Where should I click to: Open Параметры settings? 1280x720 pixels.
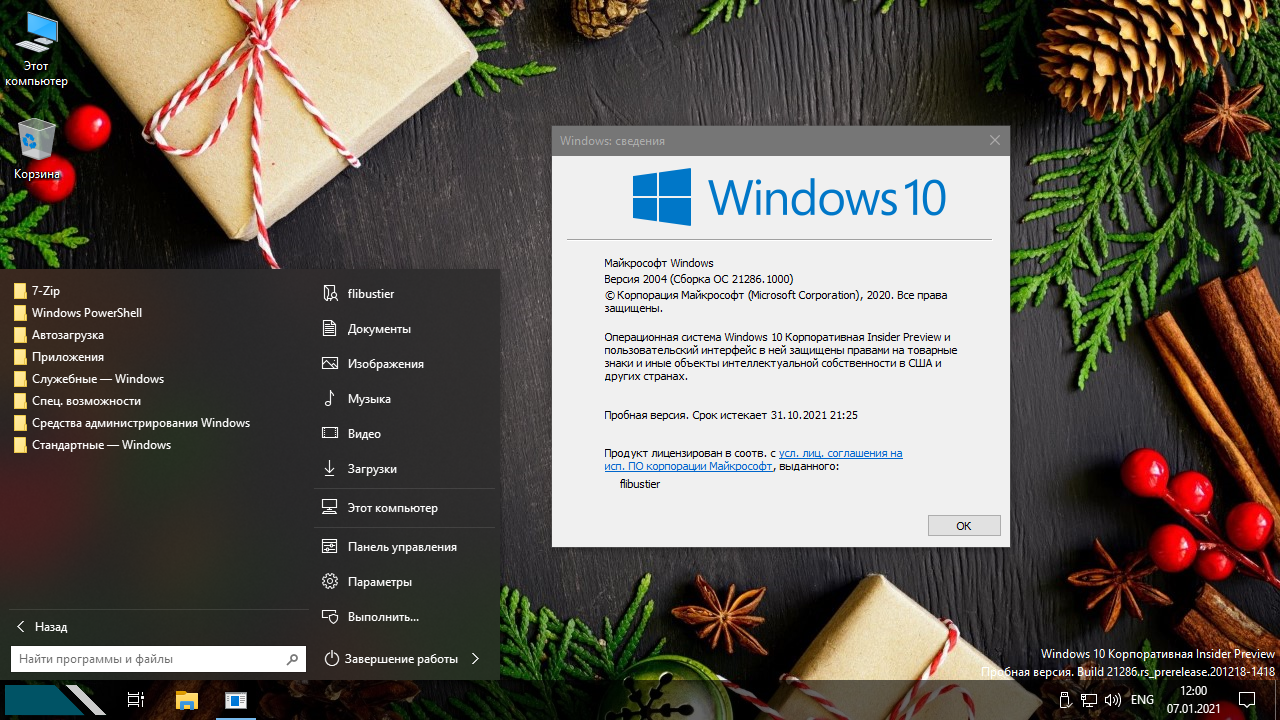[x=405, y=582]
